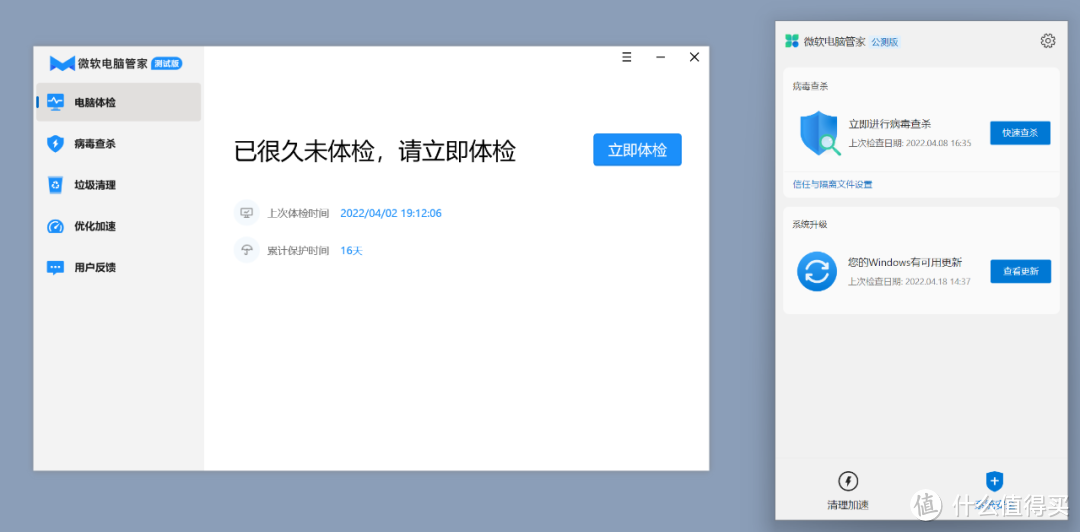Viewport: 1080px width, 532px height.
Task: Click 查看更新 to view Windows updates
Action: point(1021,272)
